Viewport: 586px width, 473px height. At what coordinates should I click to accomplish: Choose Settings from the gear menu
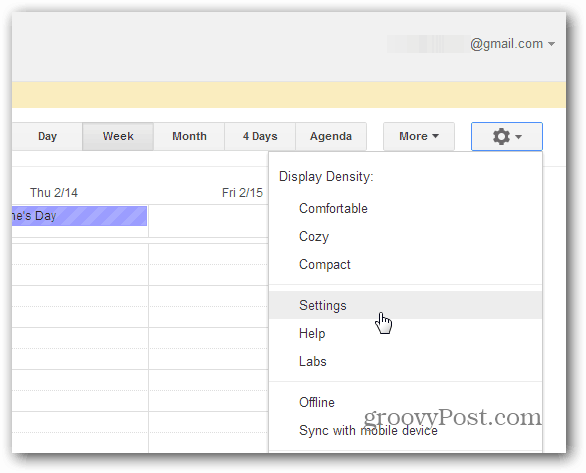click(405, 305)
